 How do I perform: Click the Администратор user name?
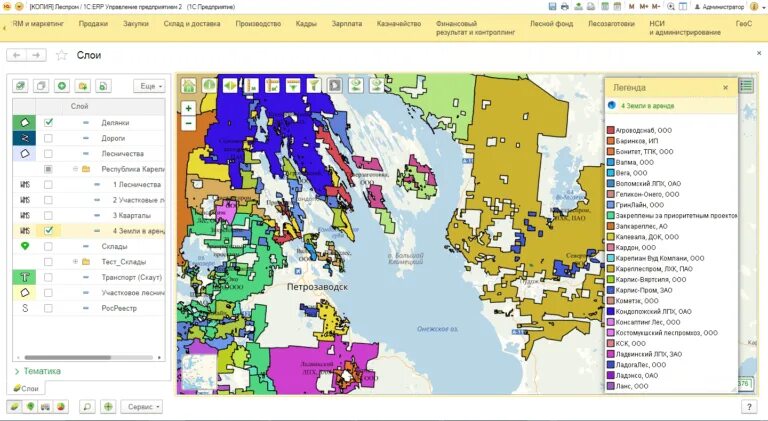point(723,7)
